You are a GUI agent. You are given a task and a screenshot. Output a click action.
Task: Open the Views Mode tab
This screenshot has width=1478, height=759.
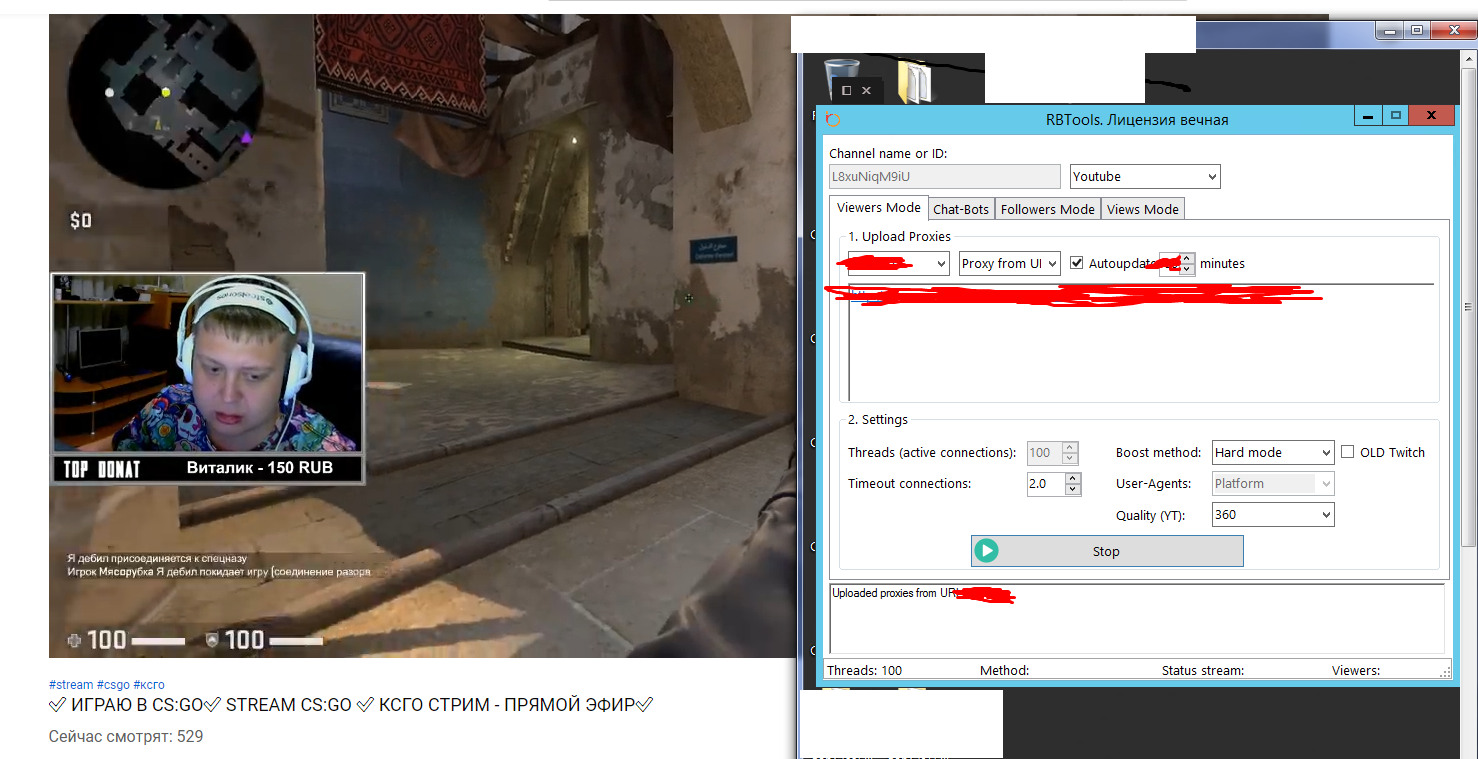[1142, 209]
